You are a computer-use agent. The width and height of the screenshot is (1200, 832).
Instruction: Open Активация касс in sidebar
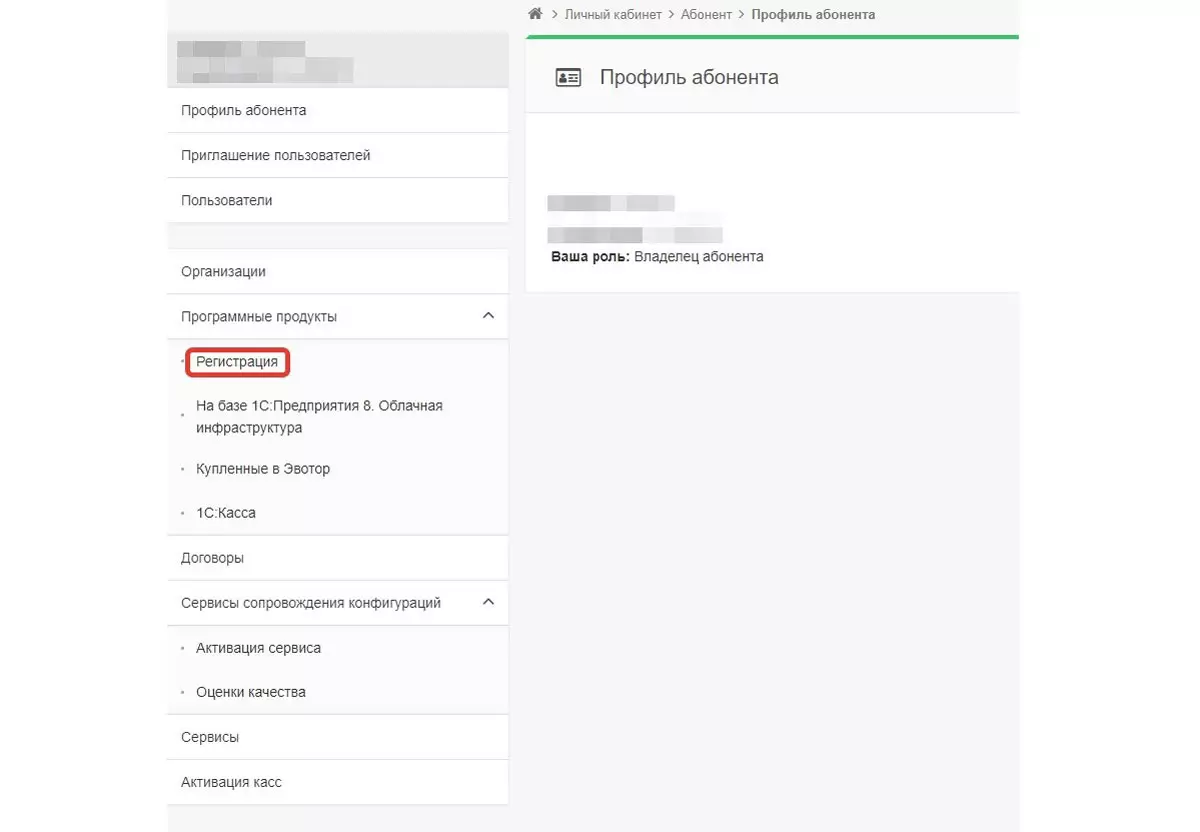tap(231, 782)
